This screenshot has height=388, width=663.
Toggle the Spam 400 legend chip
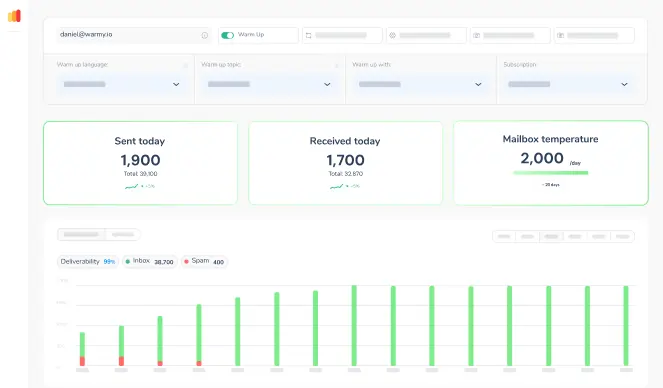tap(204, 262)
